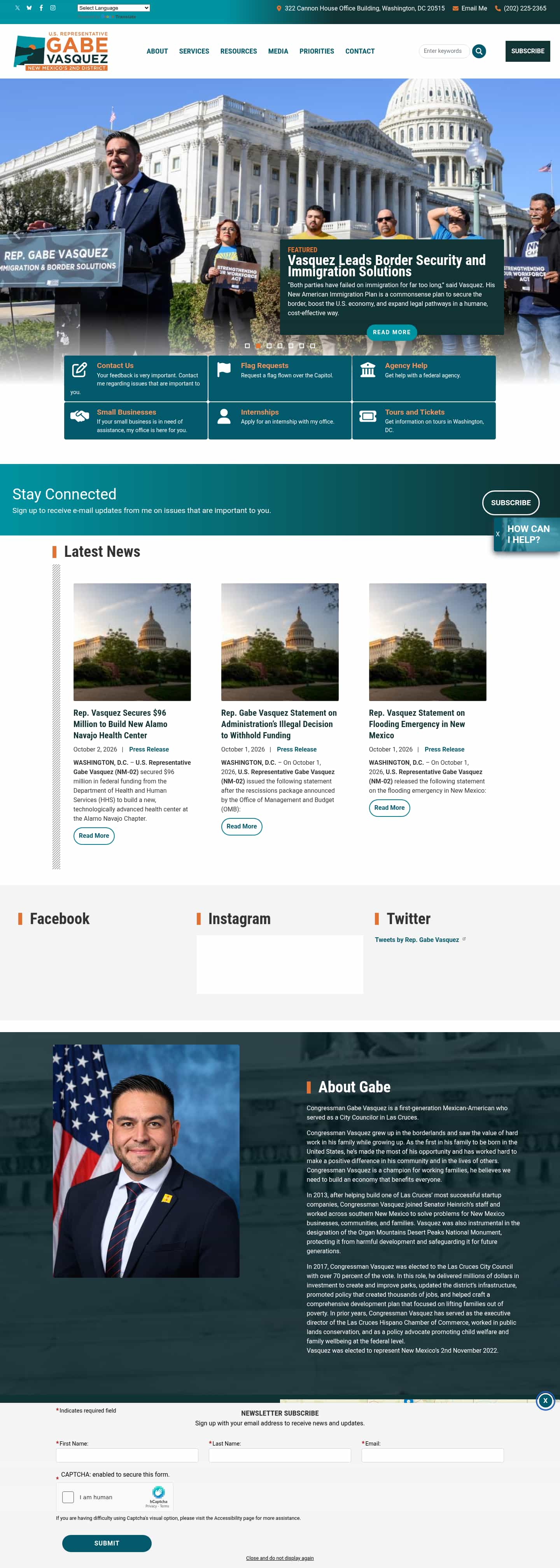
Task: Open the CONTACT navigation menu
Action: (360, 51)
